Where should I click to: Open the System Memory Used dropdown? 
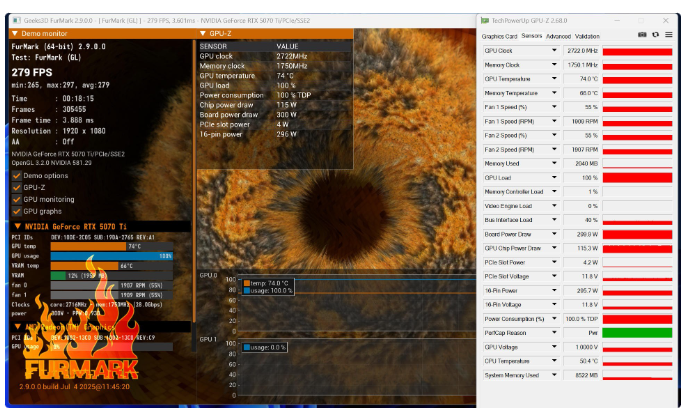tap(554, 375)
